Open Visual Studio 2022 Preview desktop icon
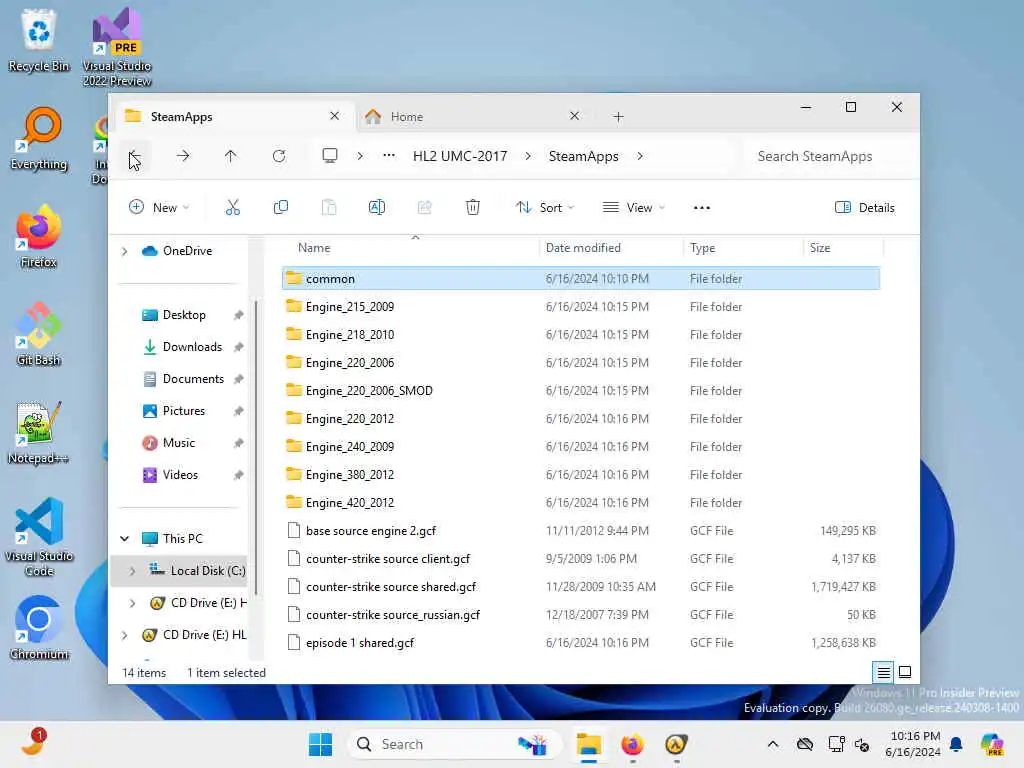This screenshot has width=1024, height=768. tap(117, 48)
